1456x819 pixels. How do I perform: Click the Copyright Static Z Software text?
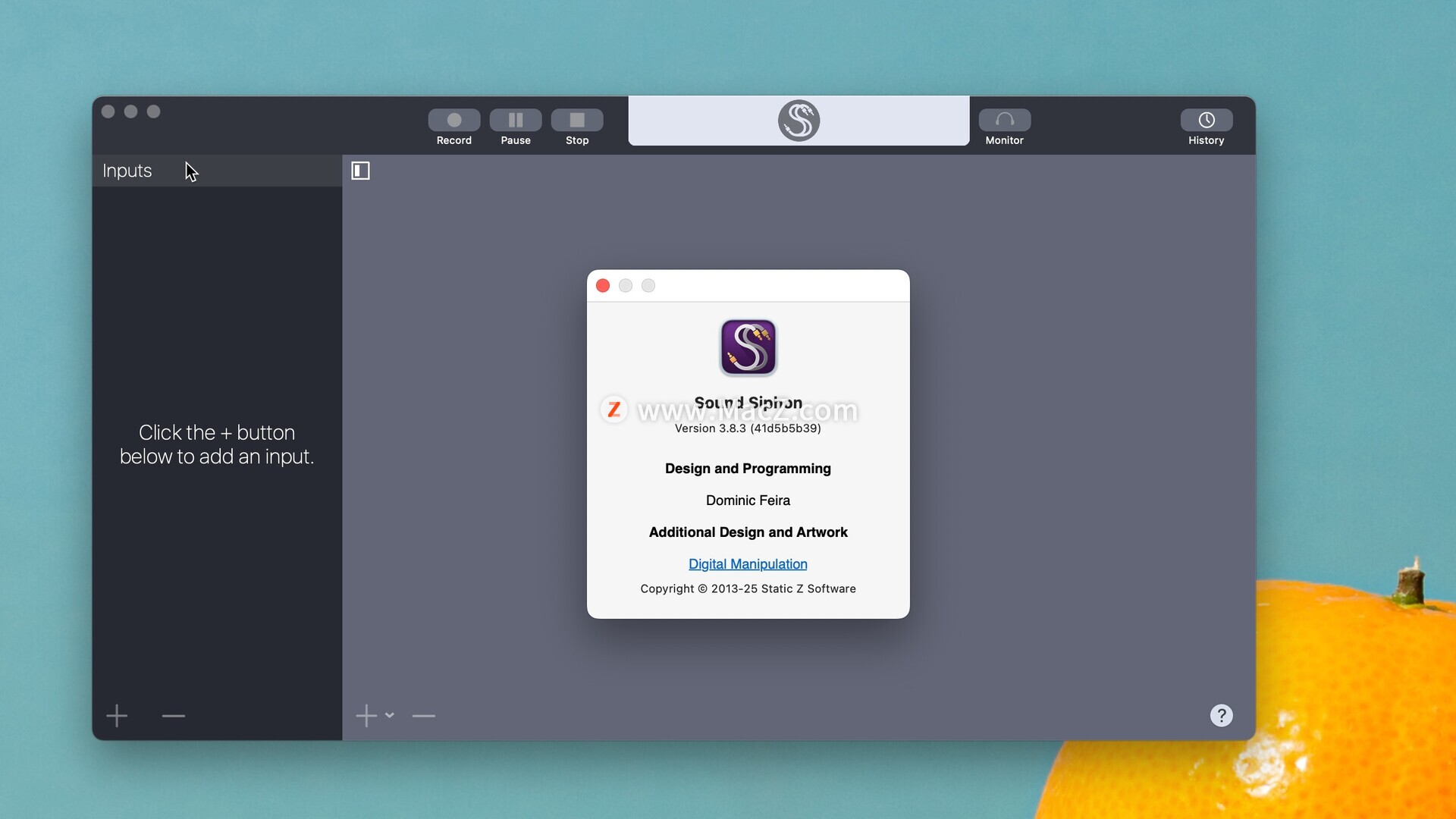point(748,588)
